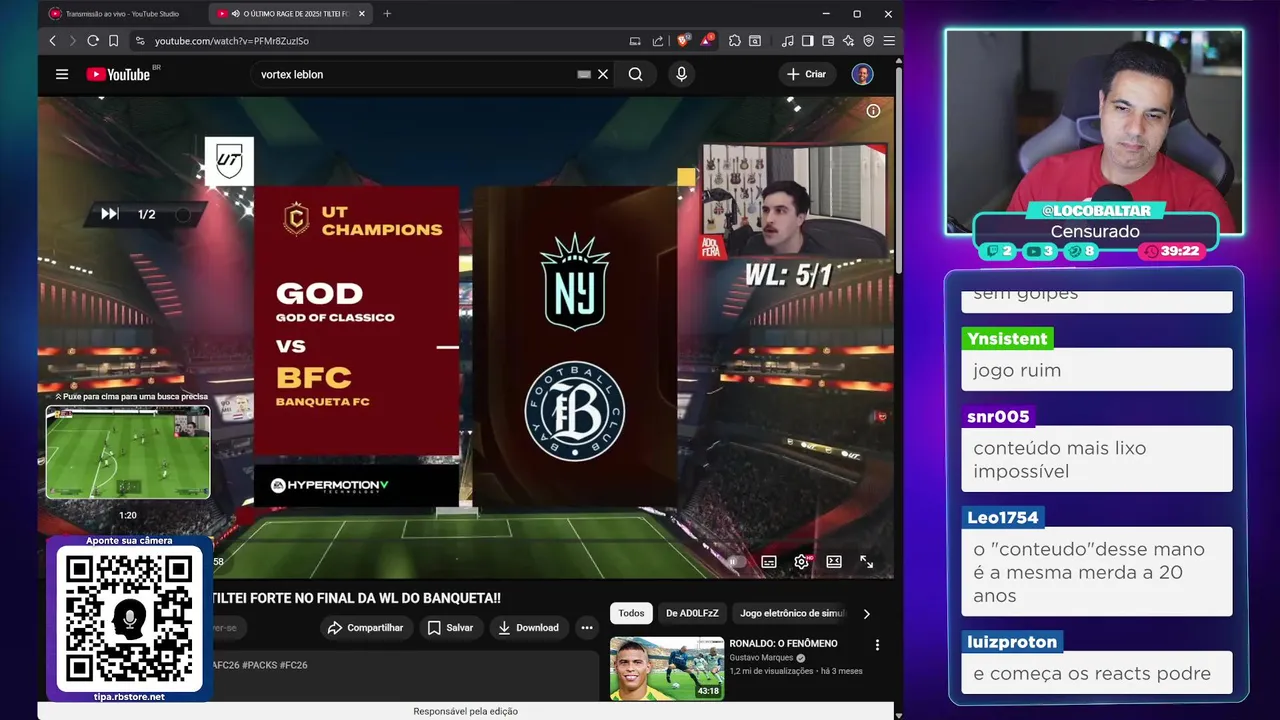Screen dimensions: 1280x720
Task: Click the #FC26 hashtag link
Action: tap(292, 665)
